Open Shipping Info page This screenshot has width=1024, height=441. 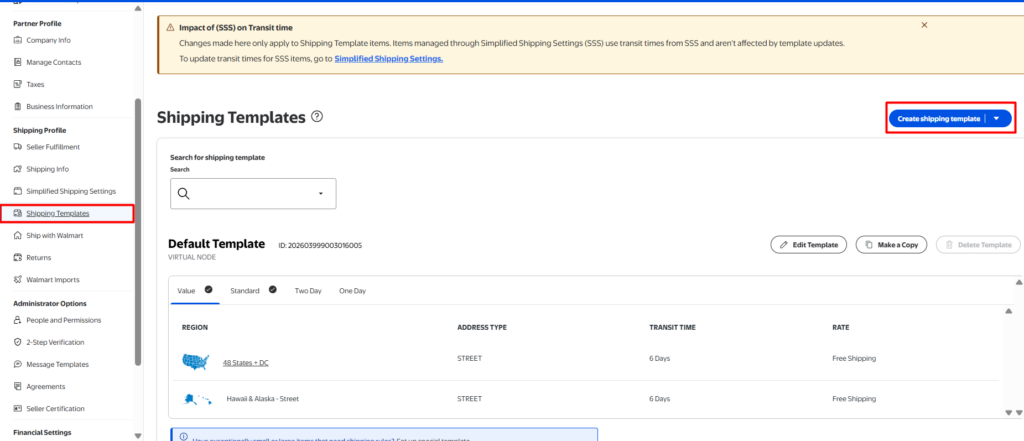click(47, 169)
